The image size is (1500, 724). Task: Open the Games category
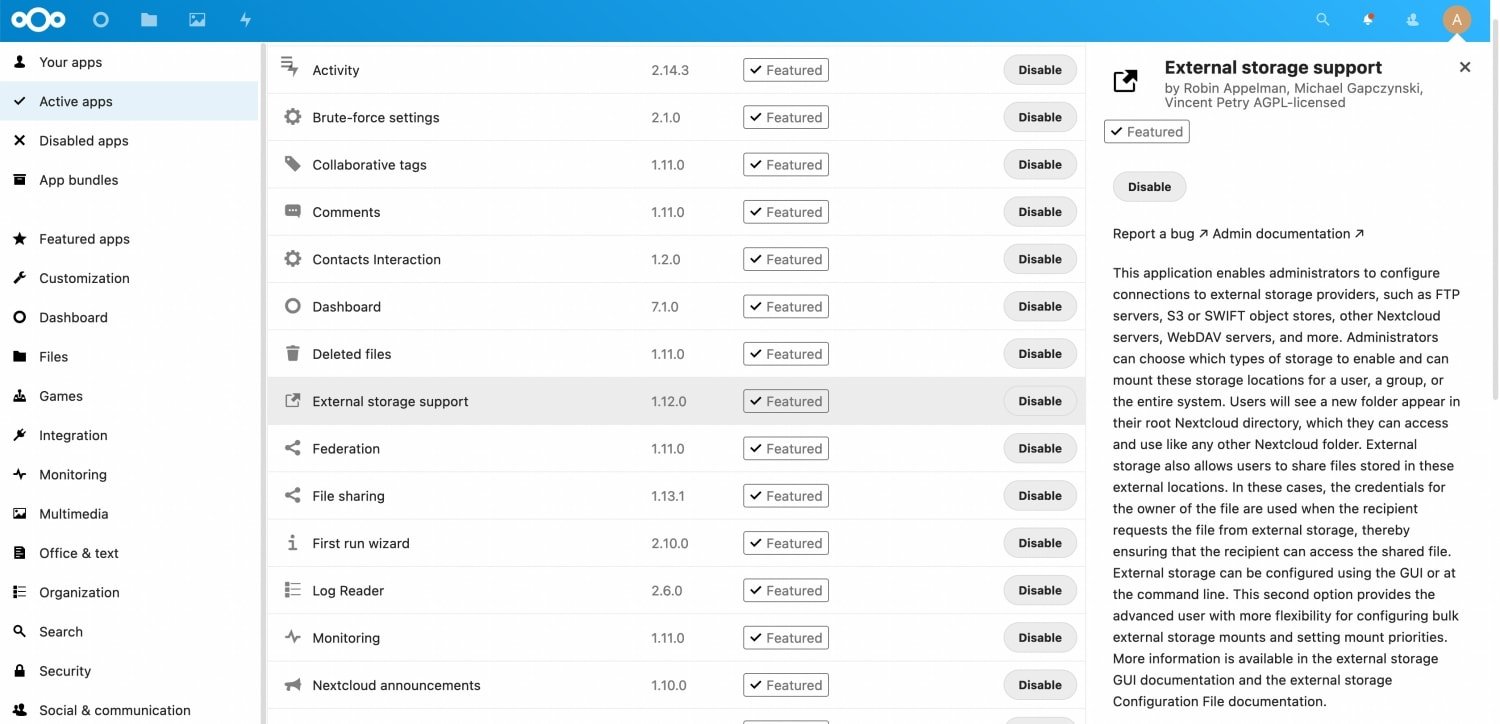tap(129, 396)
